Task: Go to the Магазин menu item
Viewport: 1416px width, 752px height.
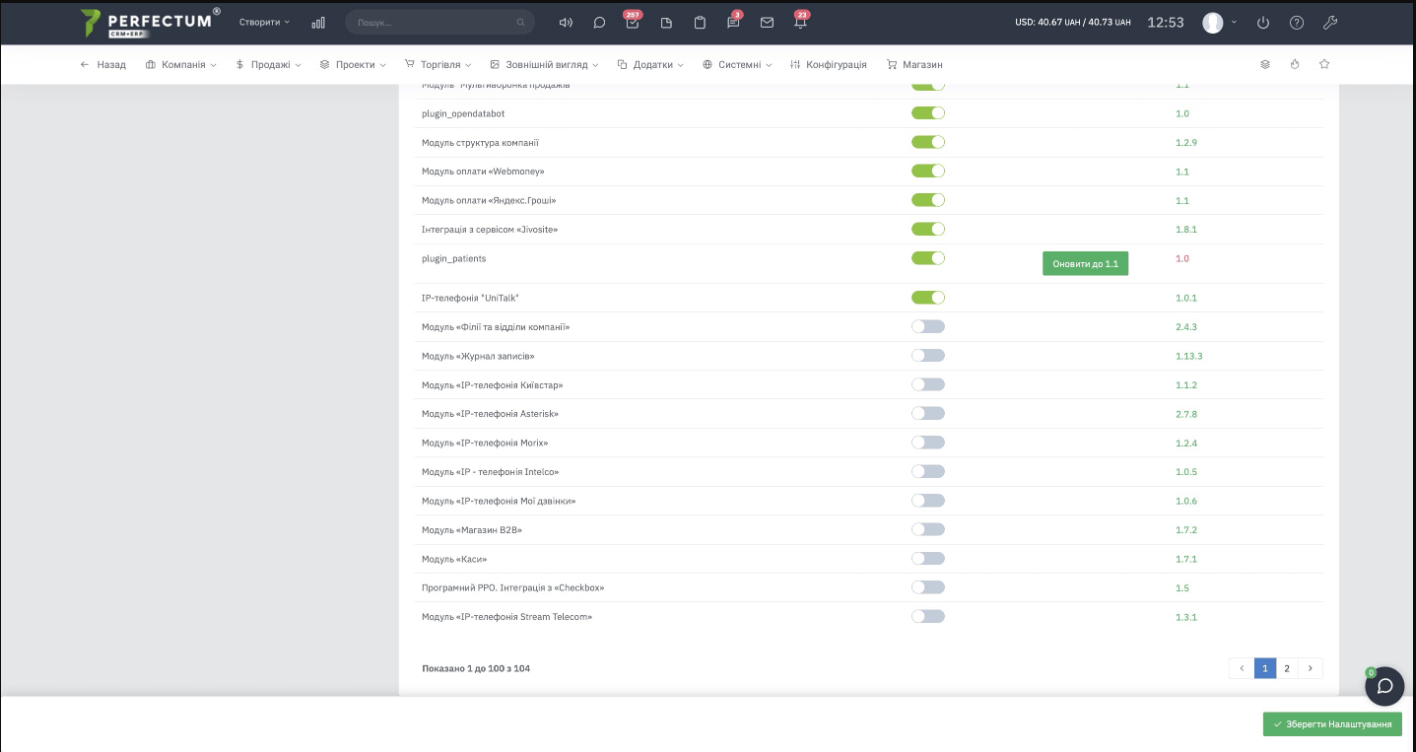Action: click(x=914, y=64)
